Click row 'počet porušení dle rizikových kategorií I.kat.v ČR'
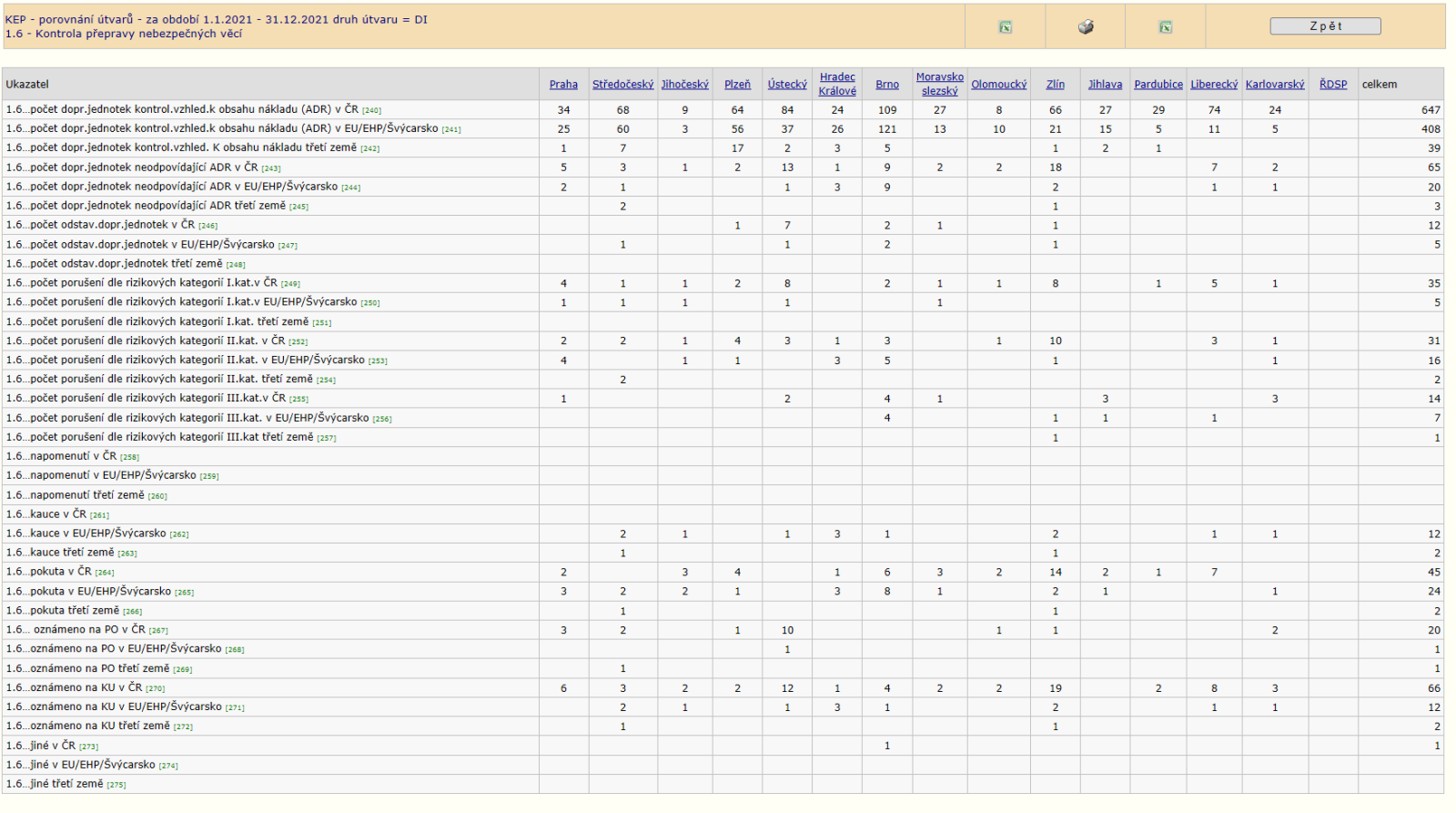1456x813 pixels. pos(153,283)
